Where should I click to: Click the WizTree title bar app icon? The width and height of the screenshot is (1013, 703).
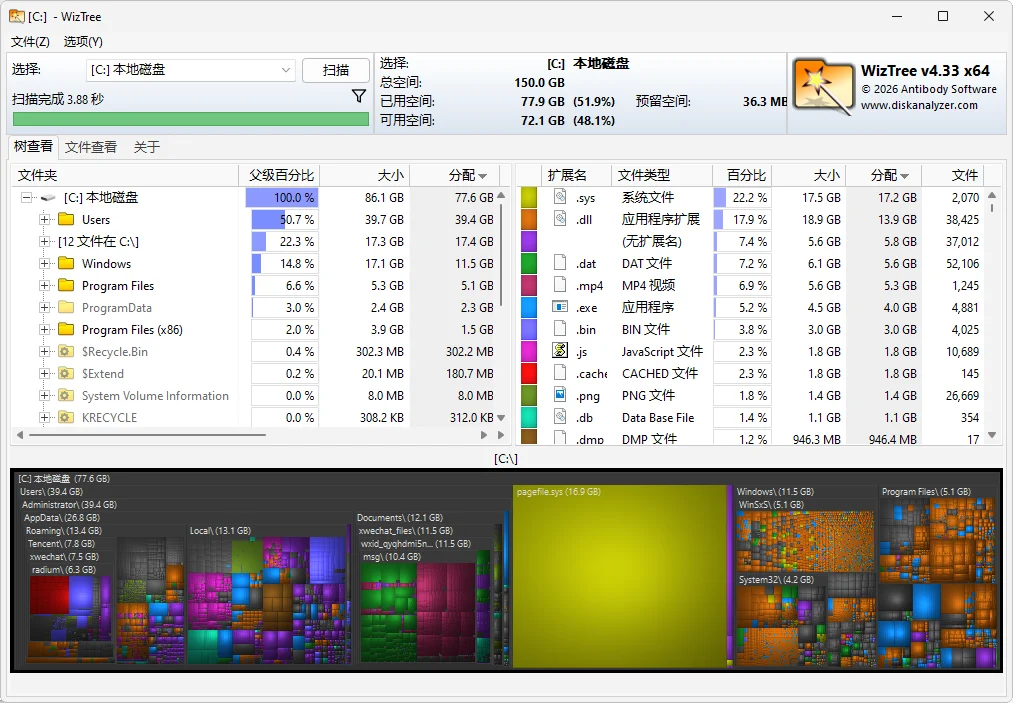[x=17, y=16]
